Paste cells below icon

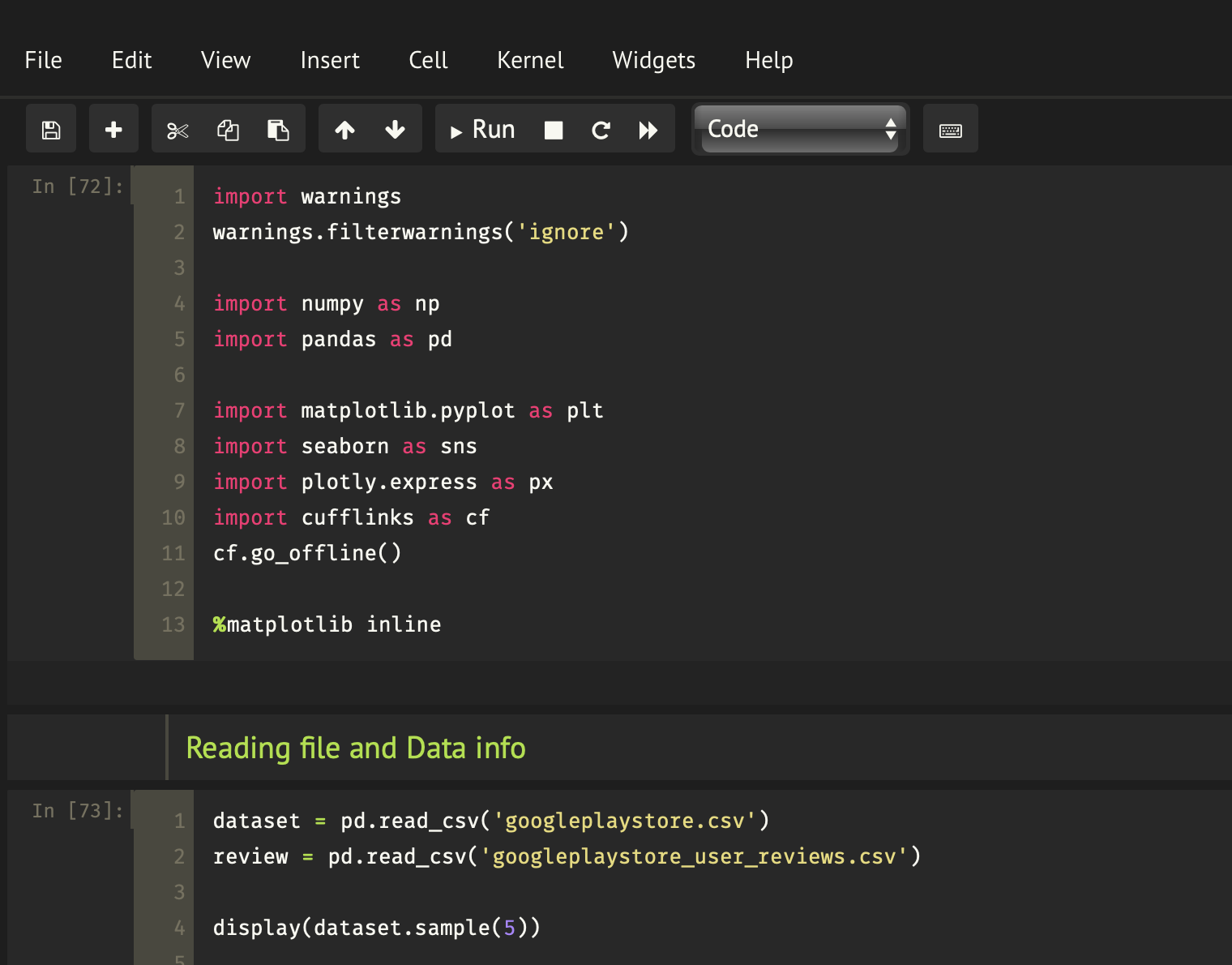coord(278,130)
